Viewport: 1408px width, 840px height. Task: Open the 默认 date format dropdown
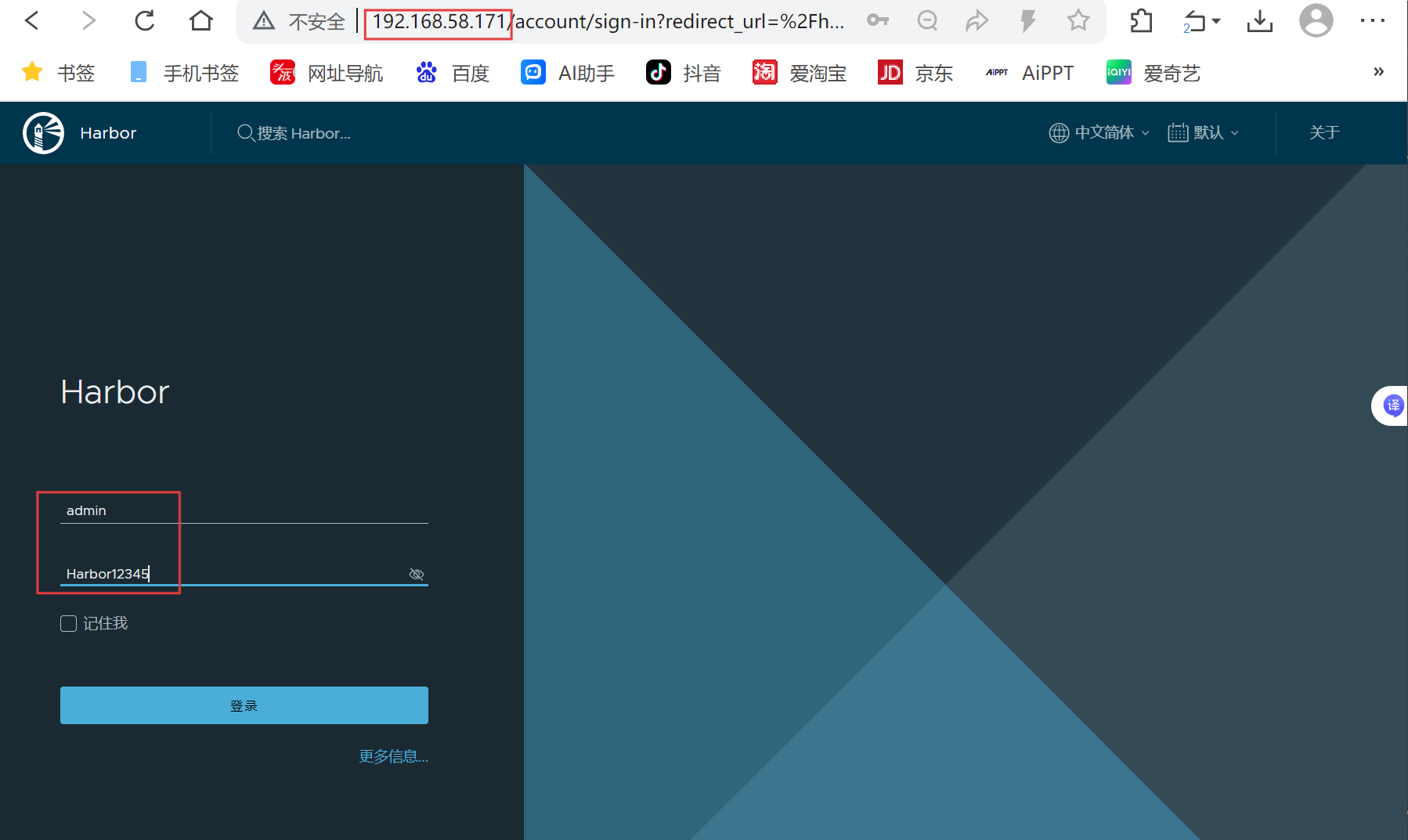click(1204, 133)
